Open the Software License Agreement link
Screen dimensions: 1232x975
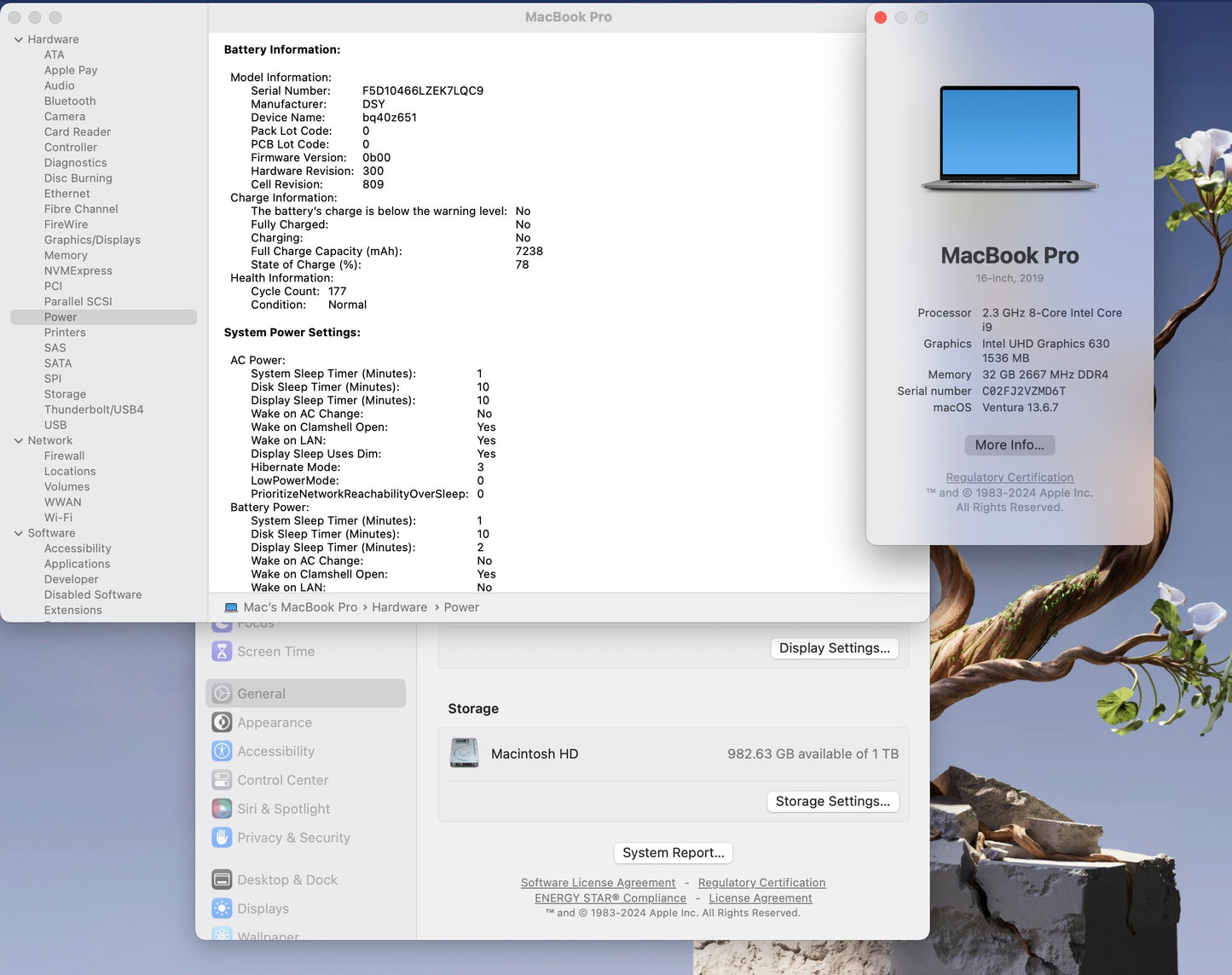[598, 883]
